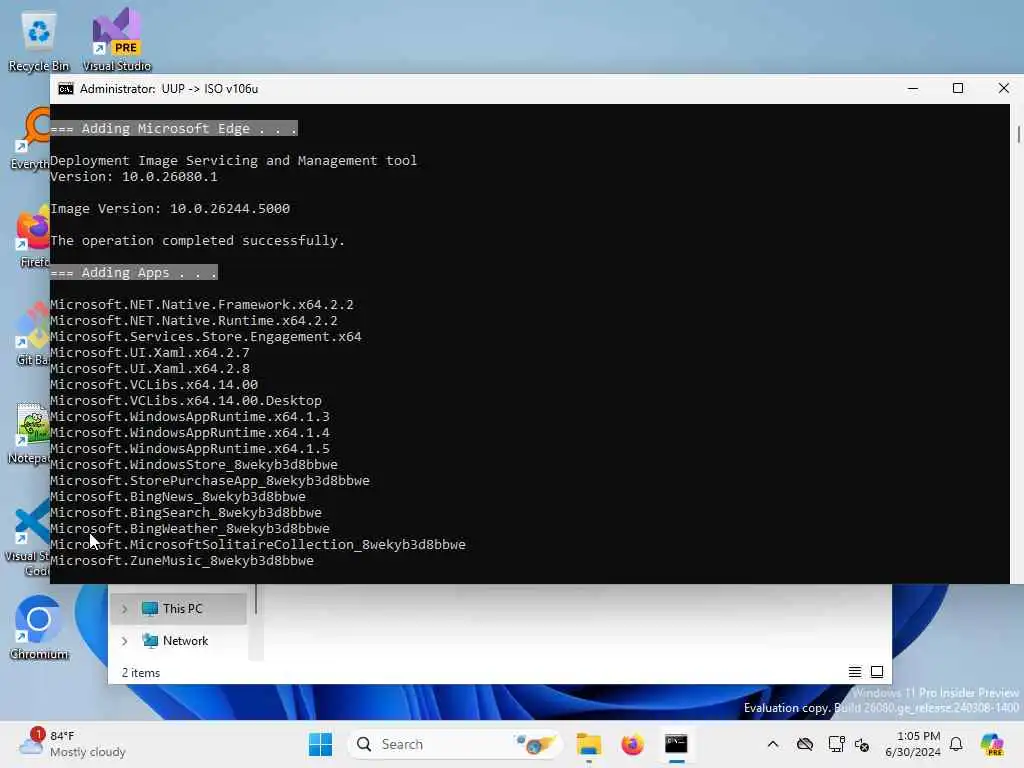Click the Image Version 10.0.26244.5000 line
The image size is (1024, 768).
point(170,208)
